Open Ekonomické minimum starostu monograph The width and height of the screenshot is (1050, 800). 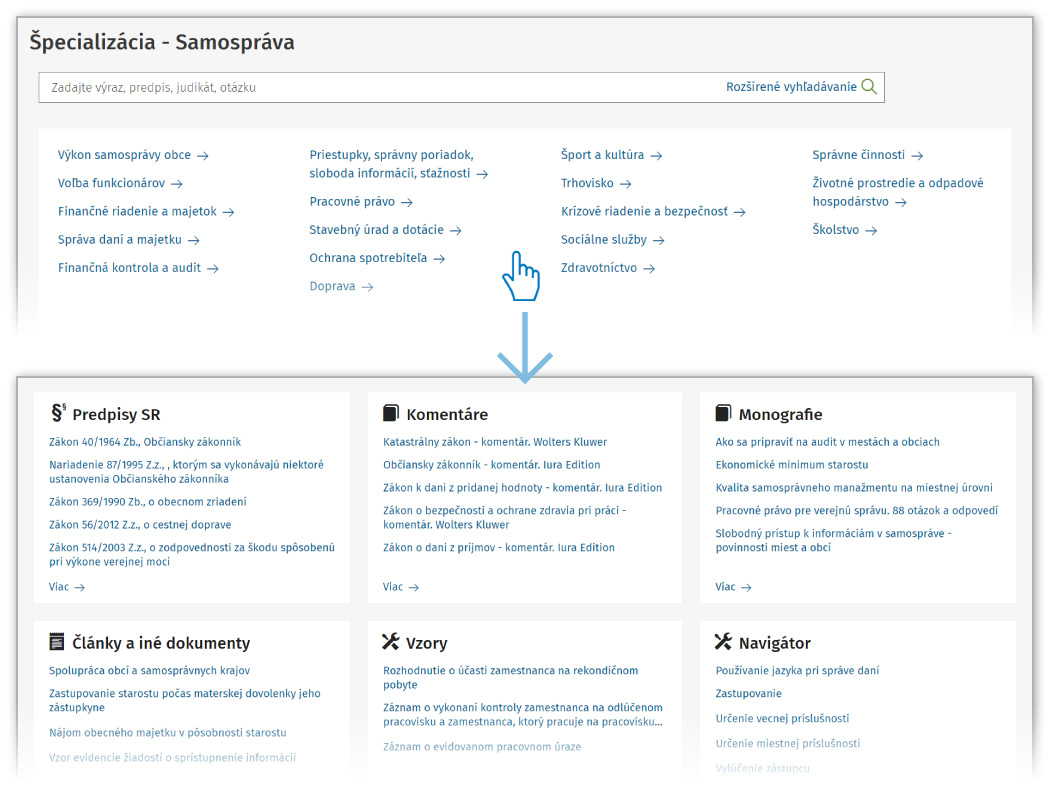(791, 465)
